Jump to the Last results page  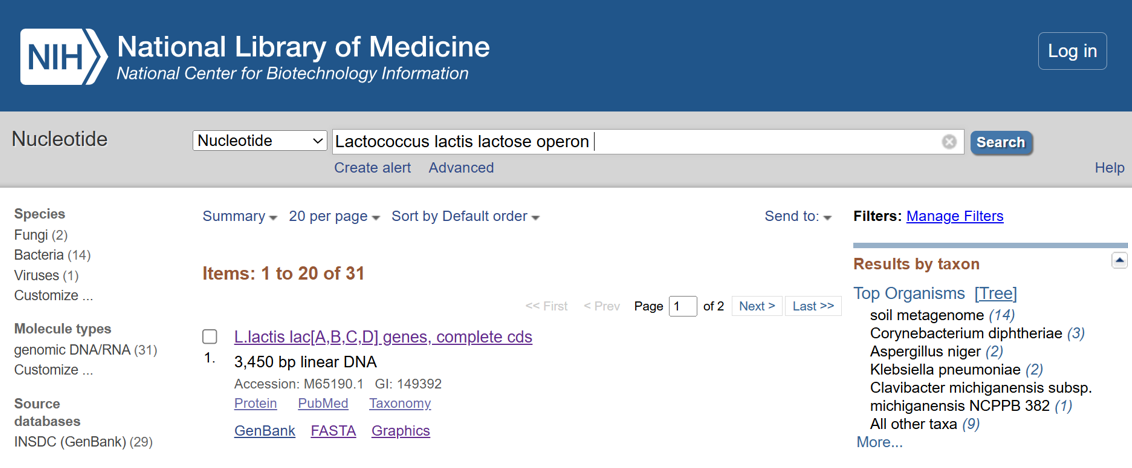pyautogui.click(x=813, y=306)
